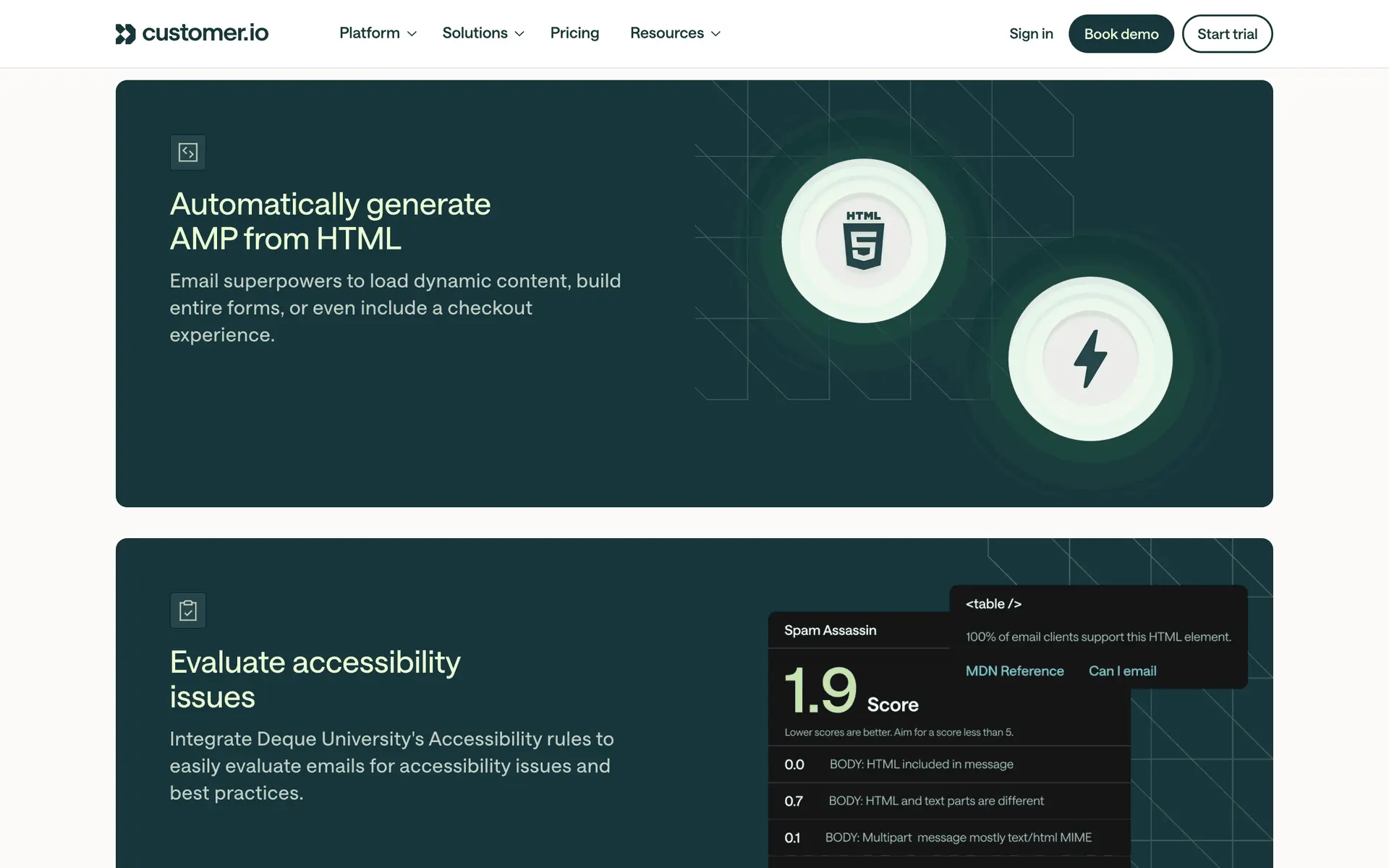The image size is (1389, 868).
Task: Click the Automatically generate AMP from HTML heading
Action: point(330,221)
